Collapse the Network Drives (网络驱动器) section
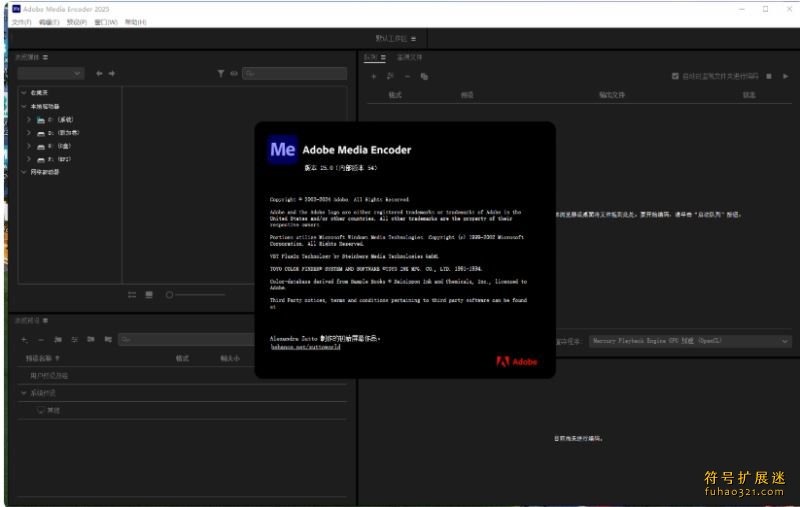Screen dimensions: 800x507 coord(23,172)
